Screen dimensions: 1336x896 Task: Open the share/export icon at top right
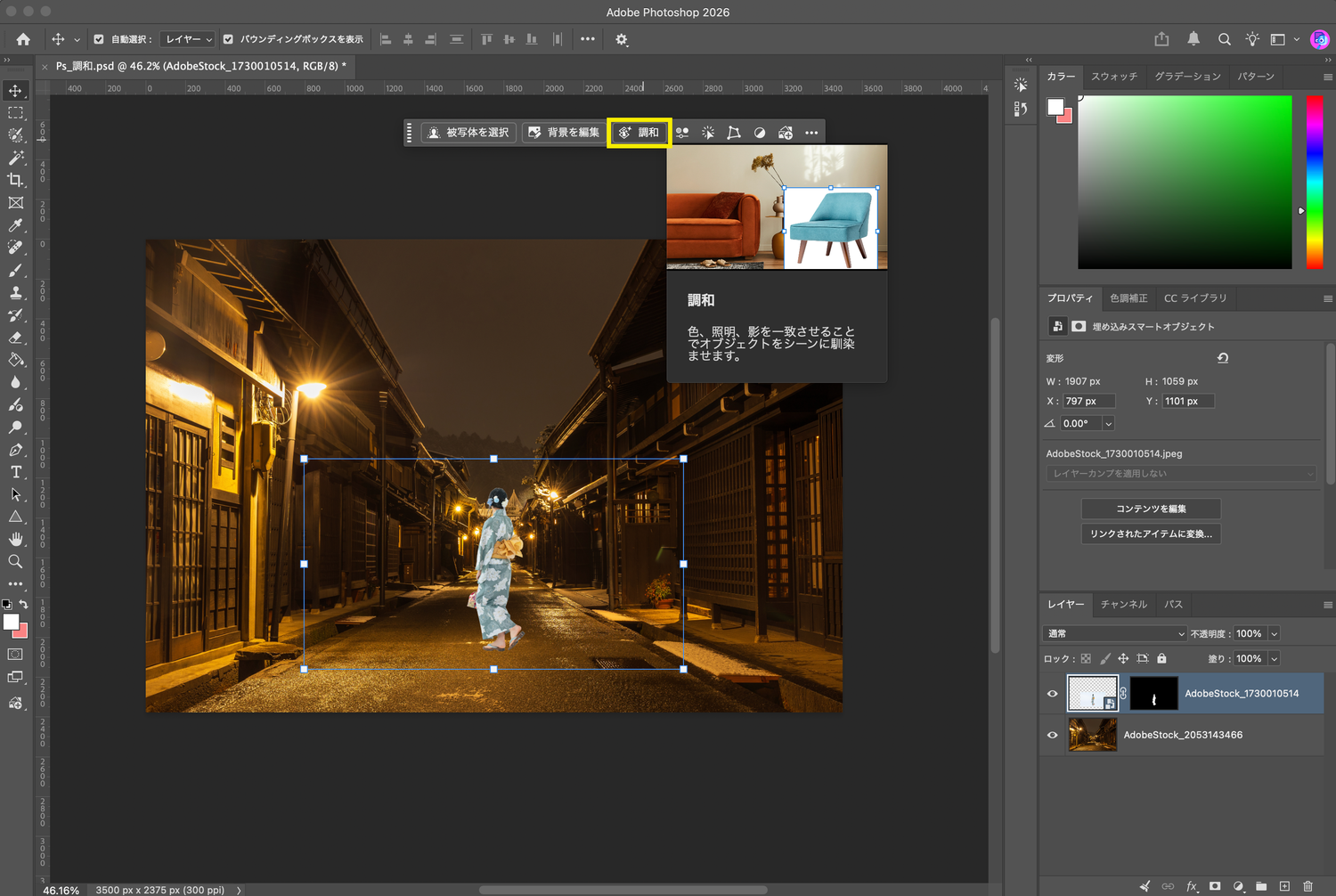coord(1161,39)
